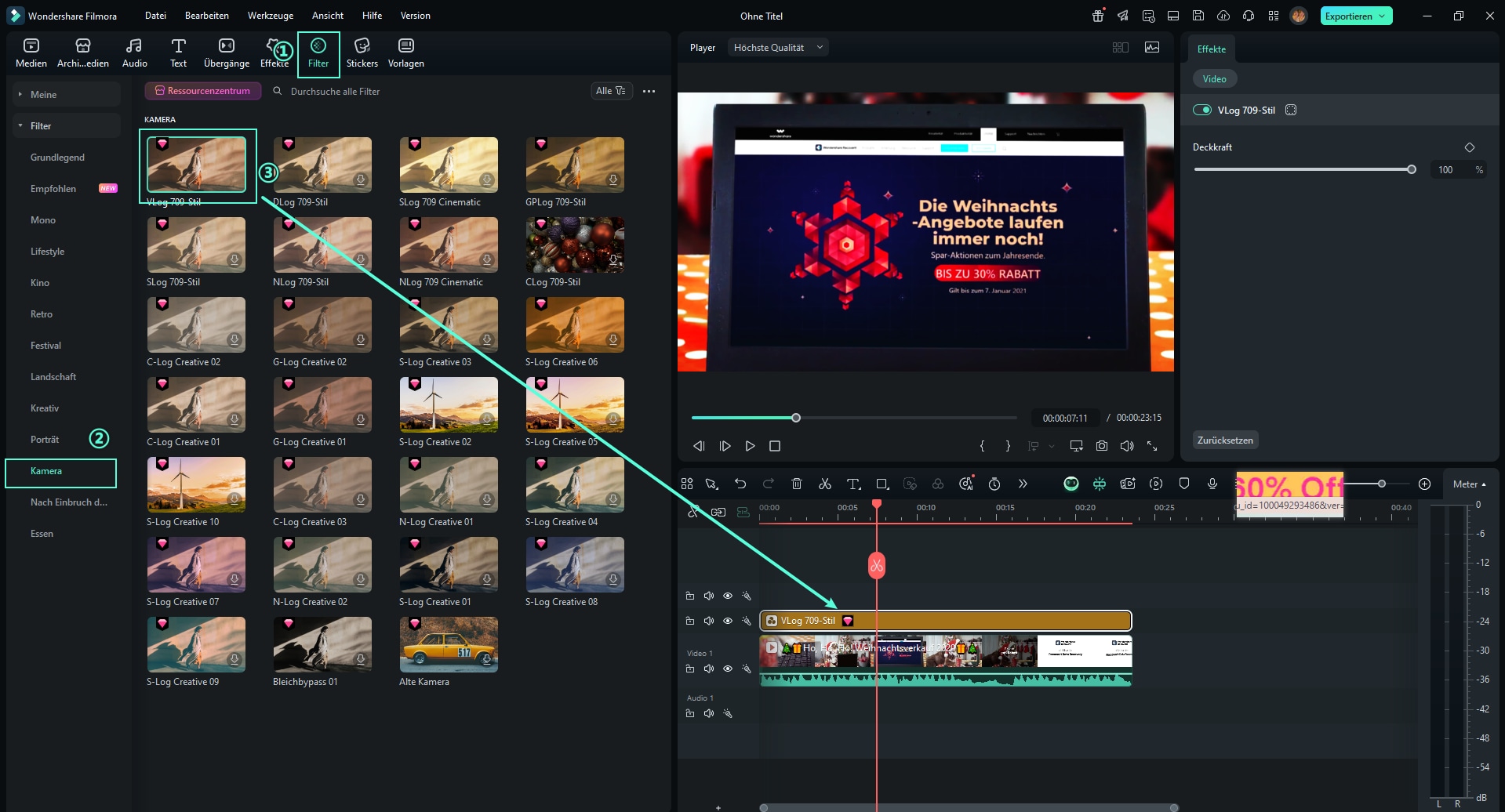This screenshot has width=1505, height=812.
Task: Open the Stickers tab
Action: 362,53
